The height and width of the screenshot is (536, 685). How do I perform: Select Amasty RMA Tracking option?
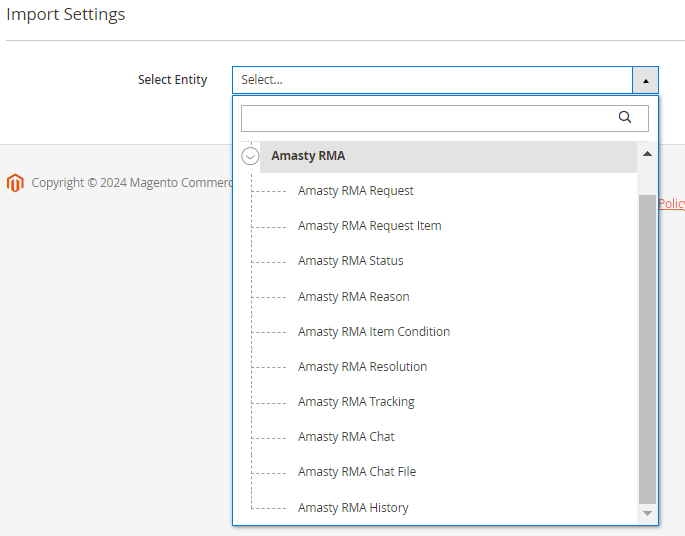(356, 401)
